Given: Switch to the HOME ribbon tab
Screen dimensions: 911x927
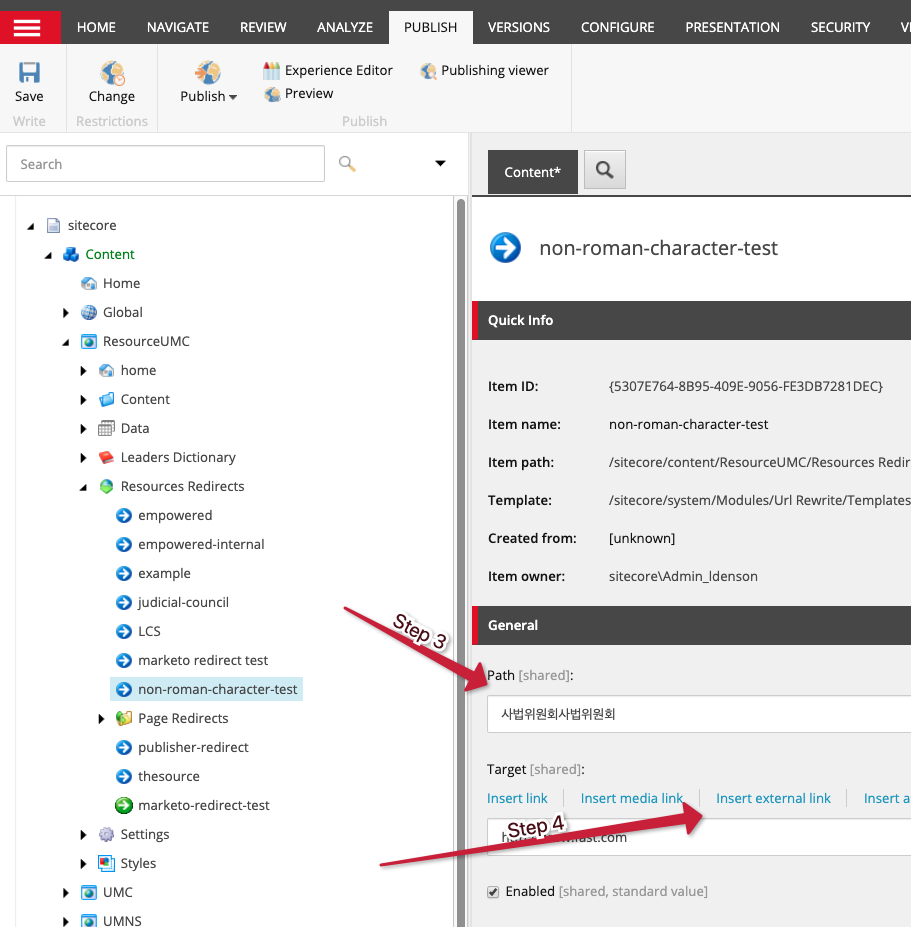Looking at the screenshot, I should click(x=96, y=27).
